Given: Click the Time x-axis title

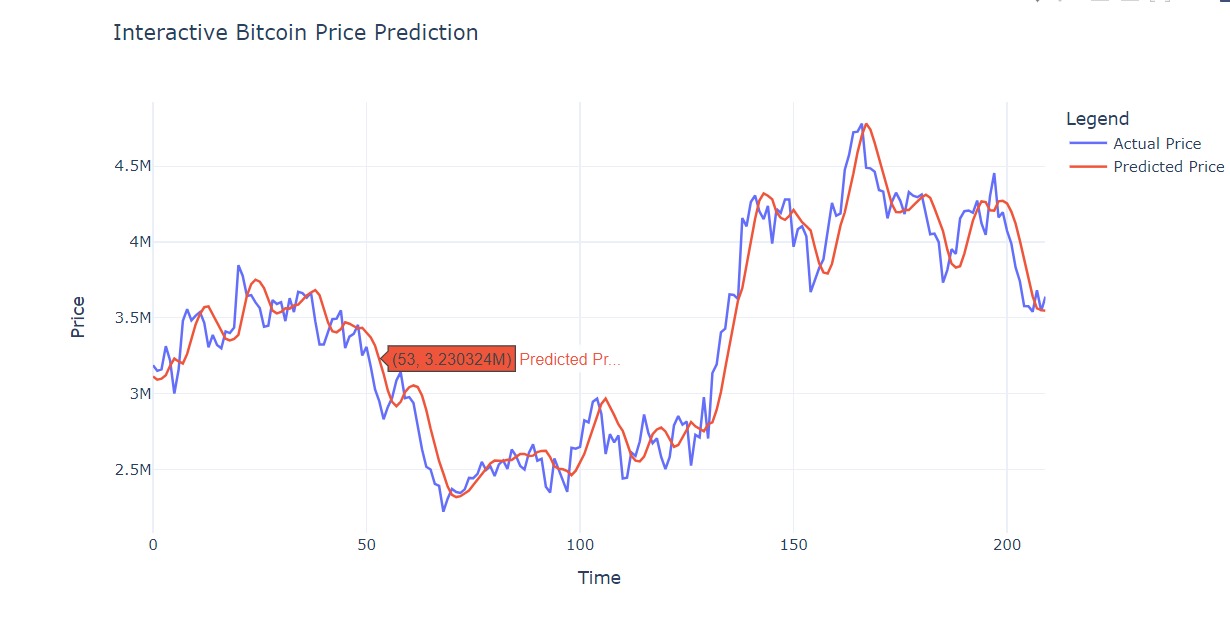Looking at the screenshot, I should click(599, 578).
